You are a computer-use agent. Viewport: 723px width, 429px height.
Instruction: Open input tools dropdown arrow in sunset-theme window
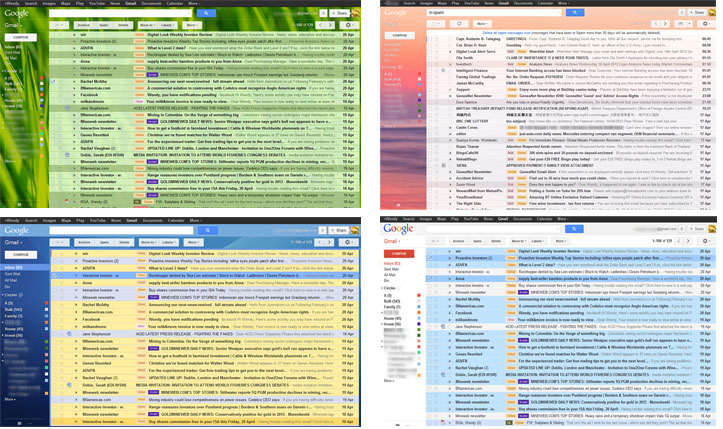coord(689,24)
